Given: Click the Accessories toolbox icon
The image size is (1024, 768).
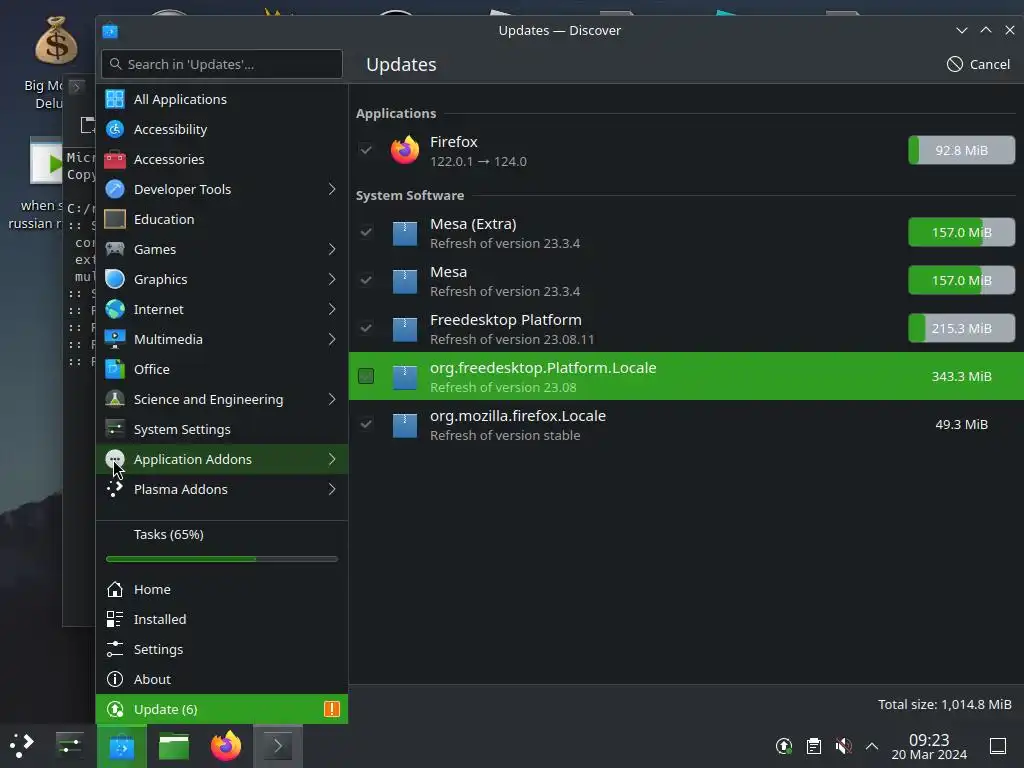Looking at the screenshot, I should 115,159.
